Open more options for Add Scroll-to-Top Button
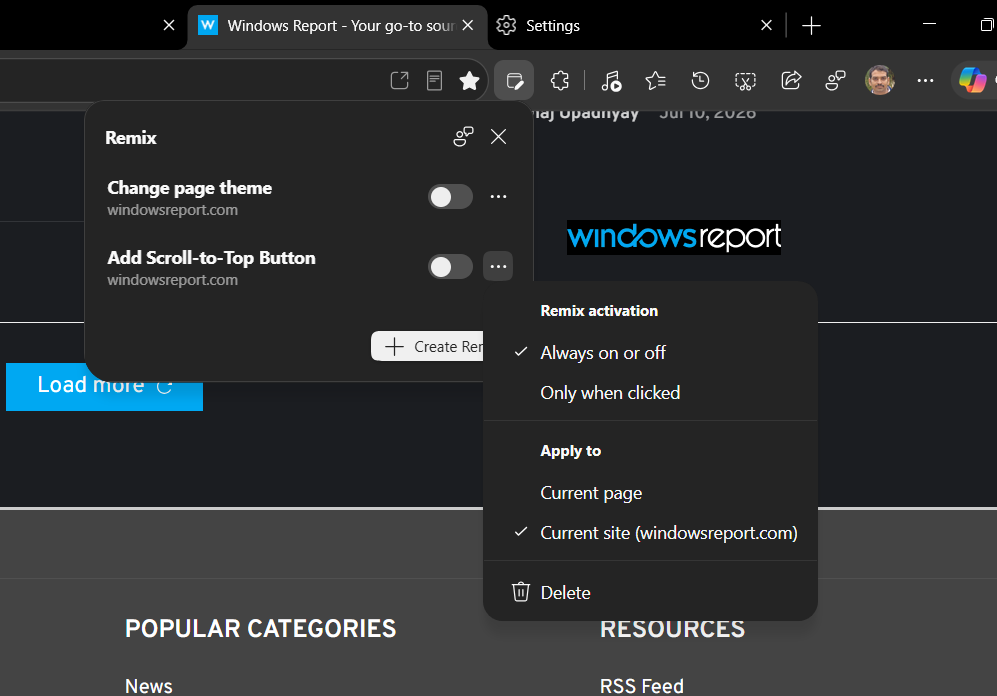The width and height of the screenshot is (997, 696). tap(498, 266)
